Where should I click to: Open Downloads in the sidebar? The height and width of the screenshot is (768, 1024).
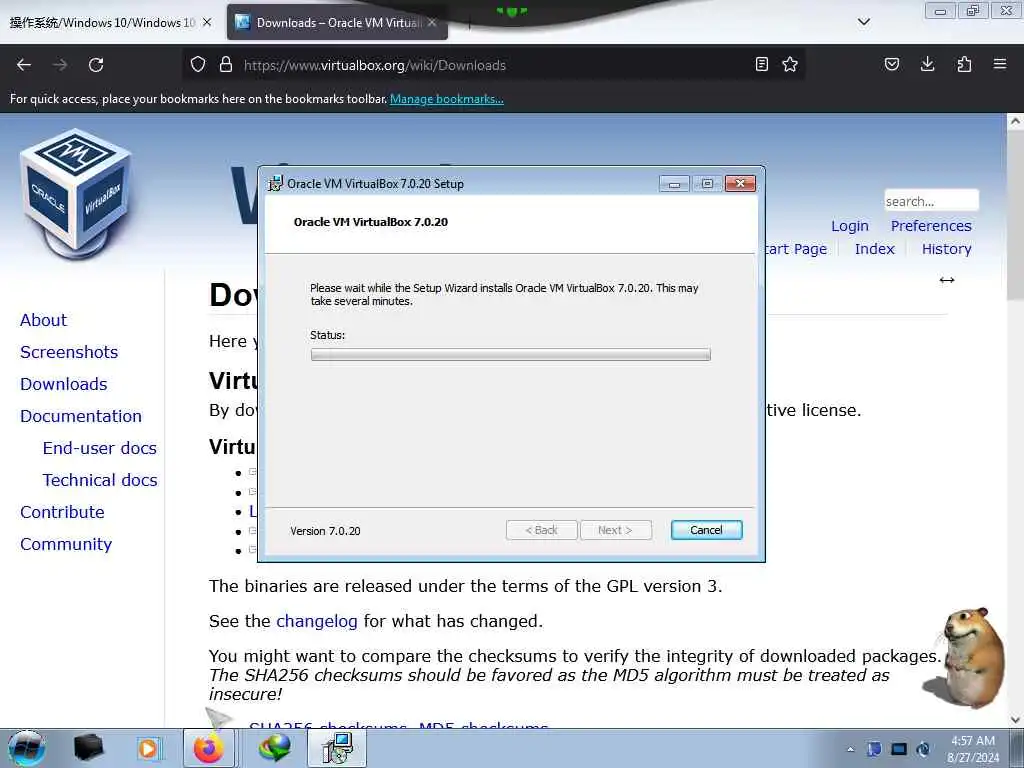64,384
